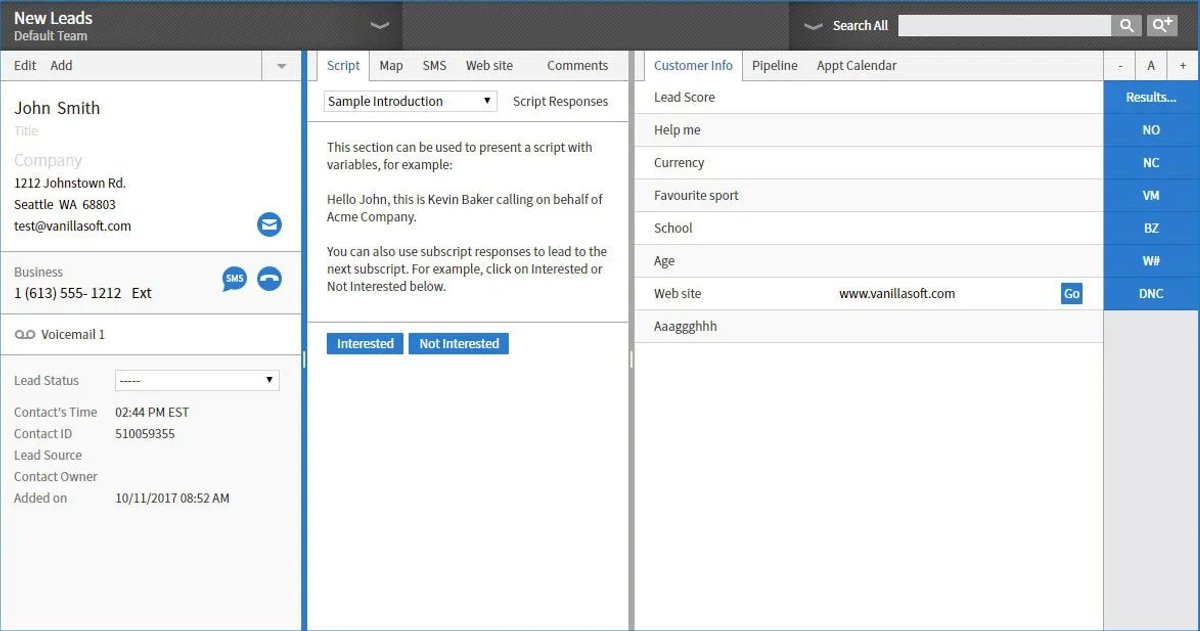Click the Go button beside the web site
Screen dimensions: 1200x631
pyautogui.click(x=1071, y=294)
